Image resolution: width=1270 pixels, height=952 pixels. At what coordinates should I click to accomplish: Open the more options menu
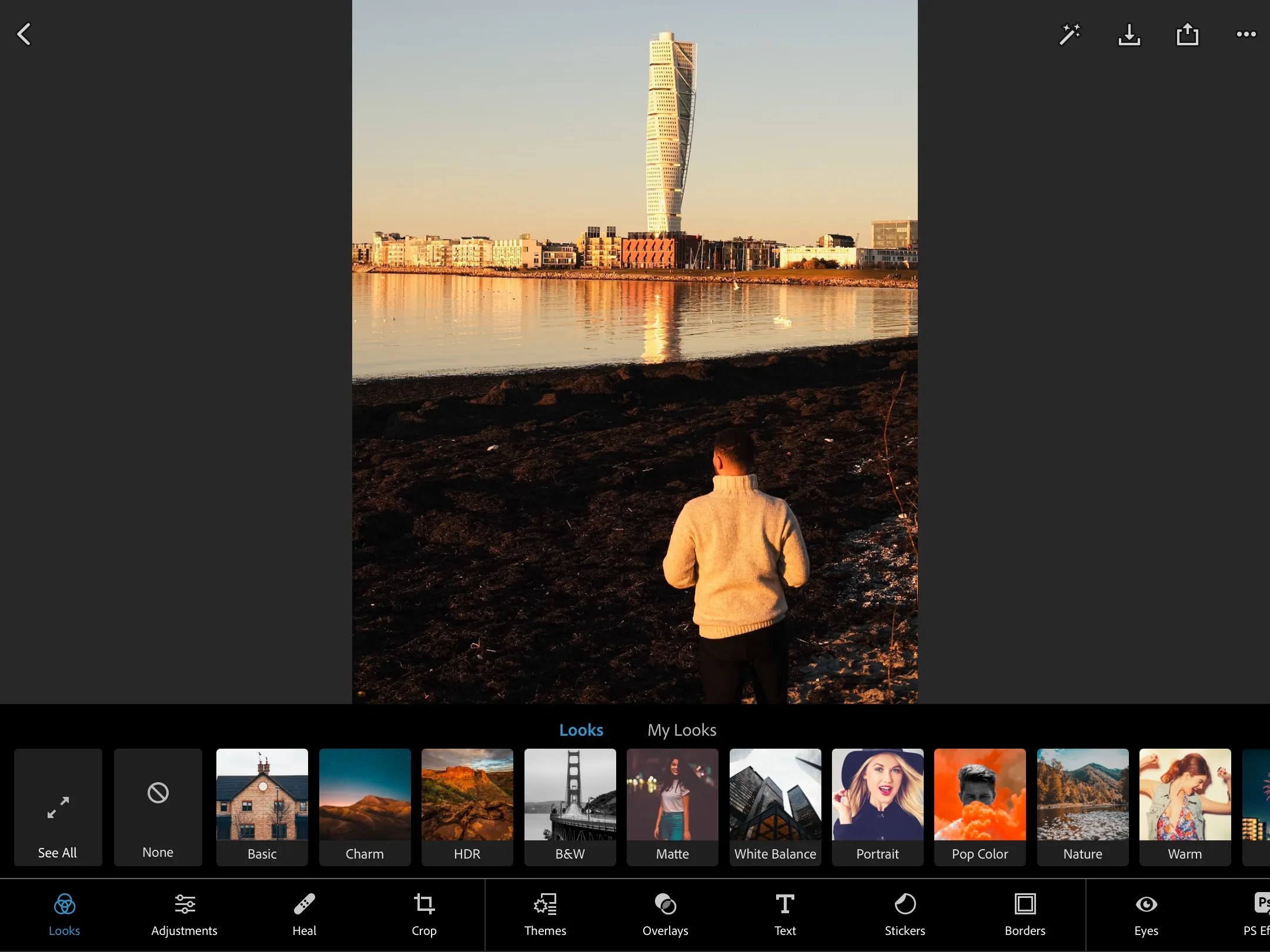pyautogui.click(x=1246, y=34)
